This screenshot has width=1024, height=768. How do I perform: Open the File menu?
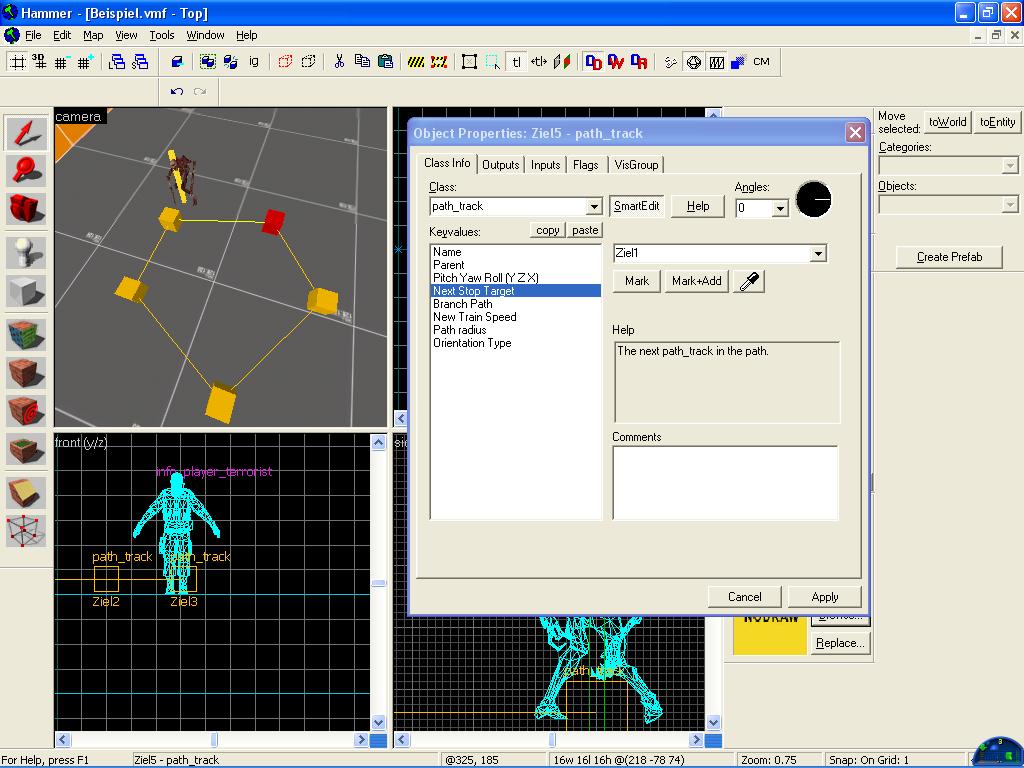pos(33,35)
